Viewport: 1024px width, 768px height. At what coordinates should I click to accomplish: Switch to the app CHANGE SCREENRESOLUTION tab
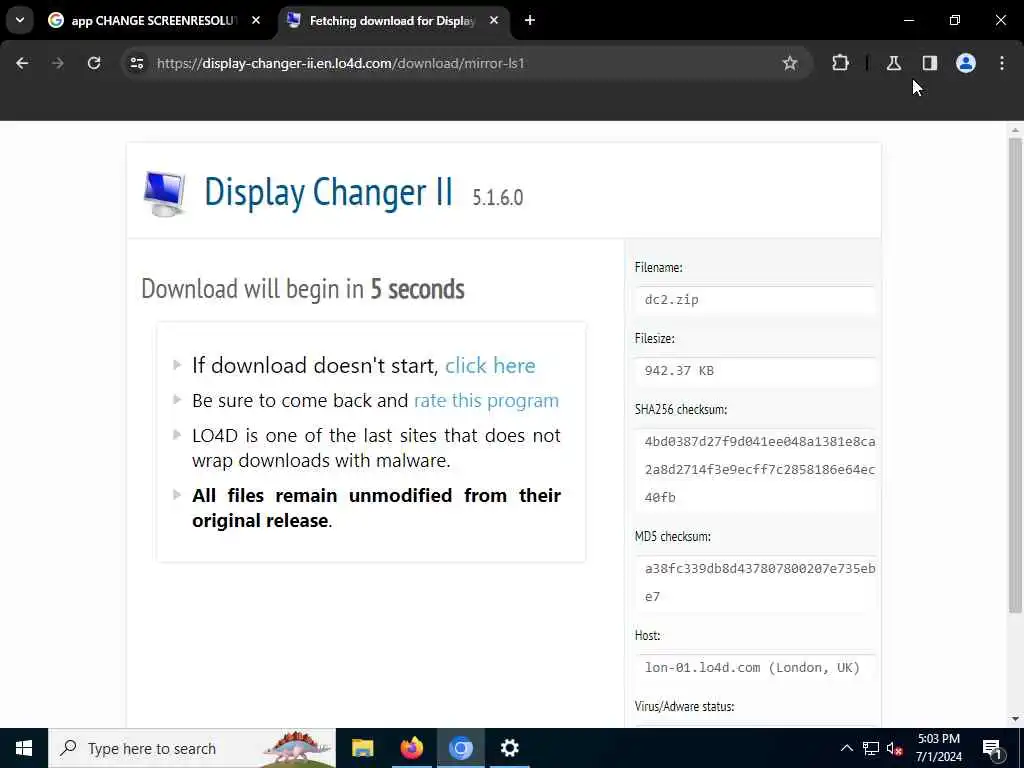click(x=152, y=21)
